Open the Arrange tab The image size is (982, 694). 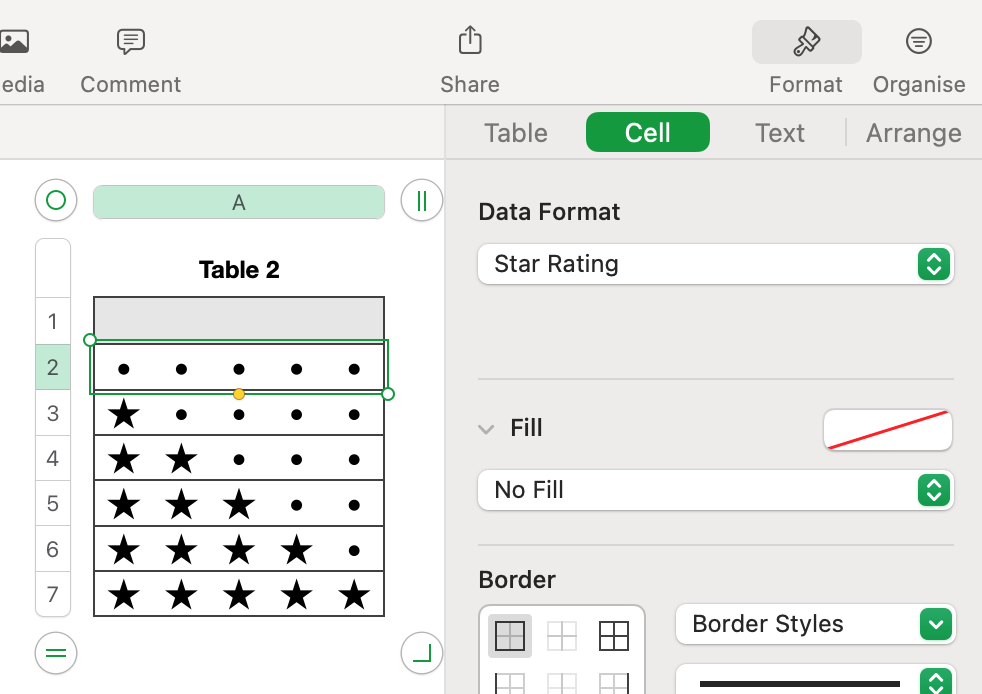[913, 133]
